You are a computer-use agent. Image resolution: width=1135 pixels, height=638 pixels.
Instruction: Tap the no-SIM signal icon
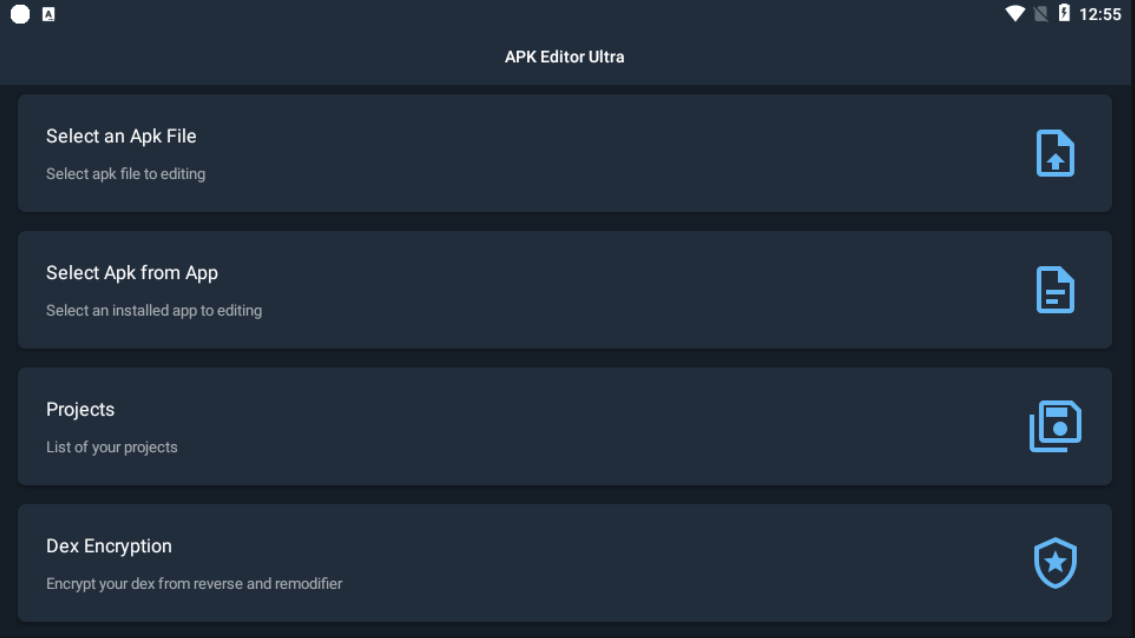(1041, 14)
